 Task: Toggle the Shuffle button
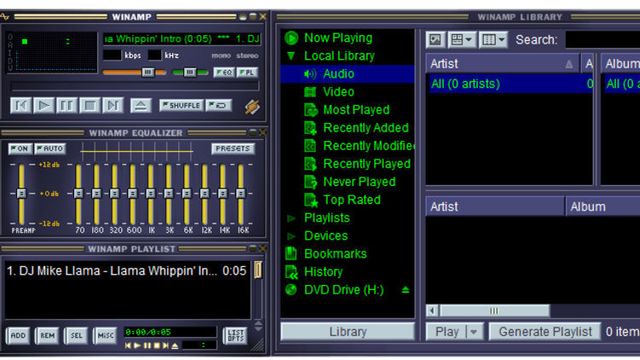click(x=181, y=106)
